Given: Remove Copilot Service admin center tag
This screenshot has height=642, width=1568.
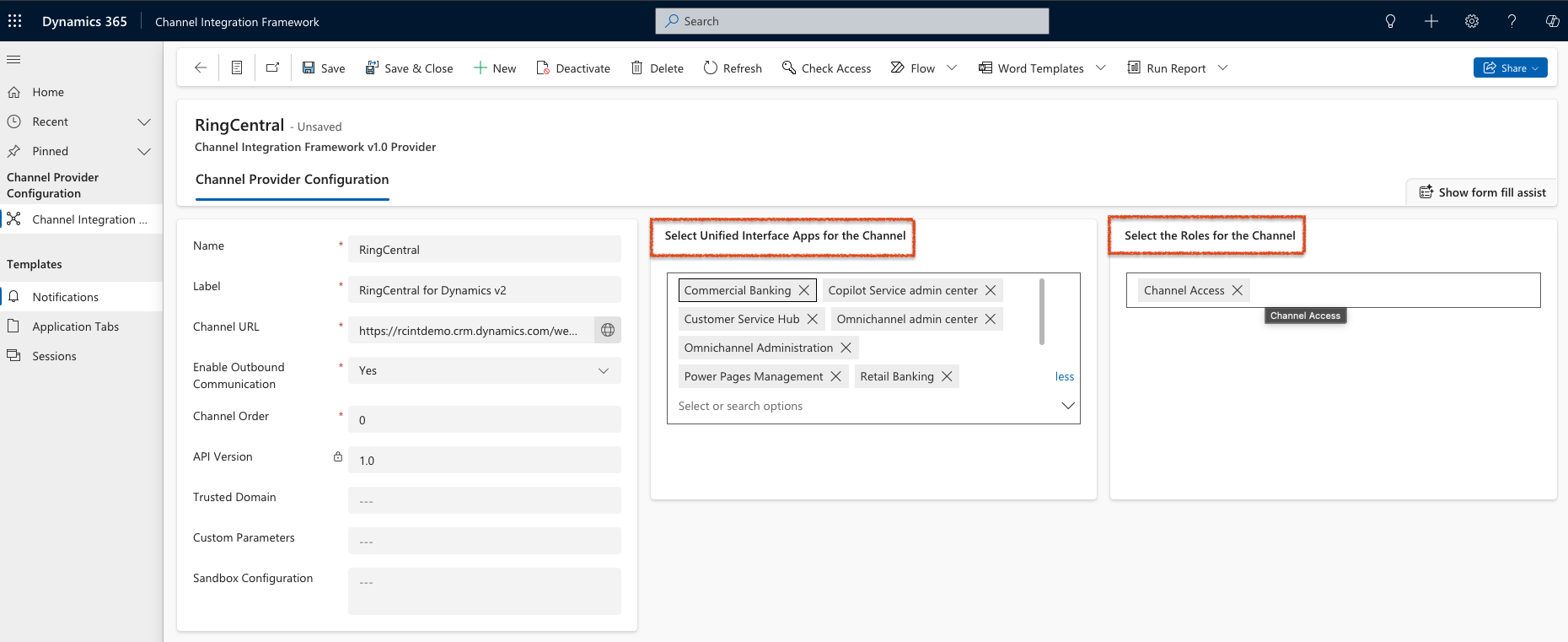Looking at the screenshot, I should tap(991, 290).
